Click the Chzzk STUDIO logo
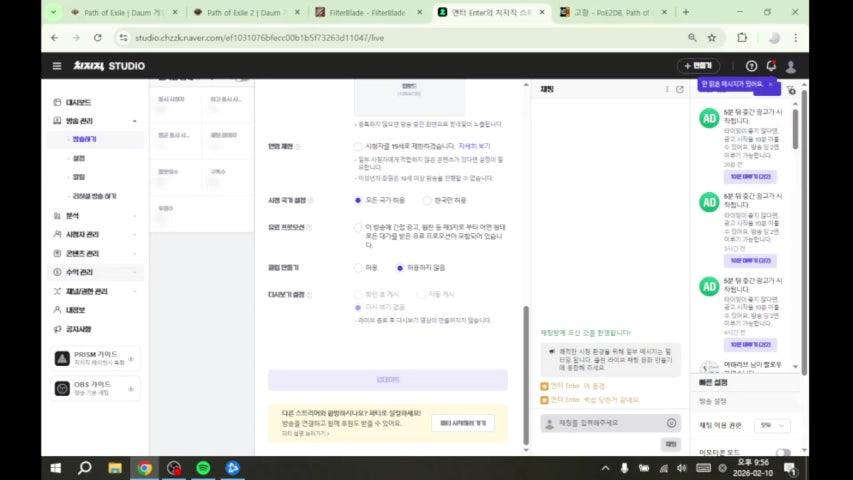 (109, 66)
